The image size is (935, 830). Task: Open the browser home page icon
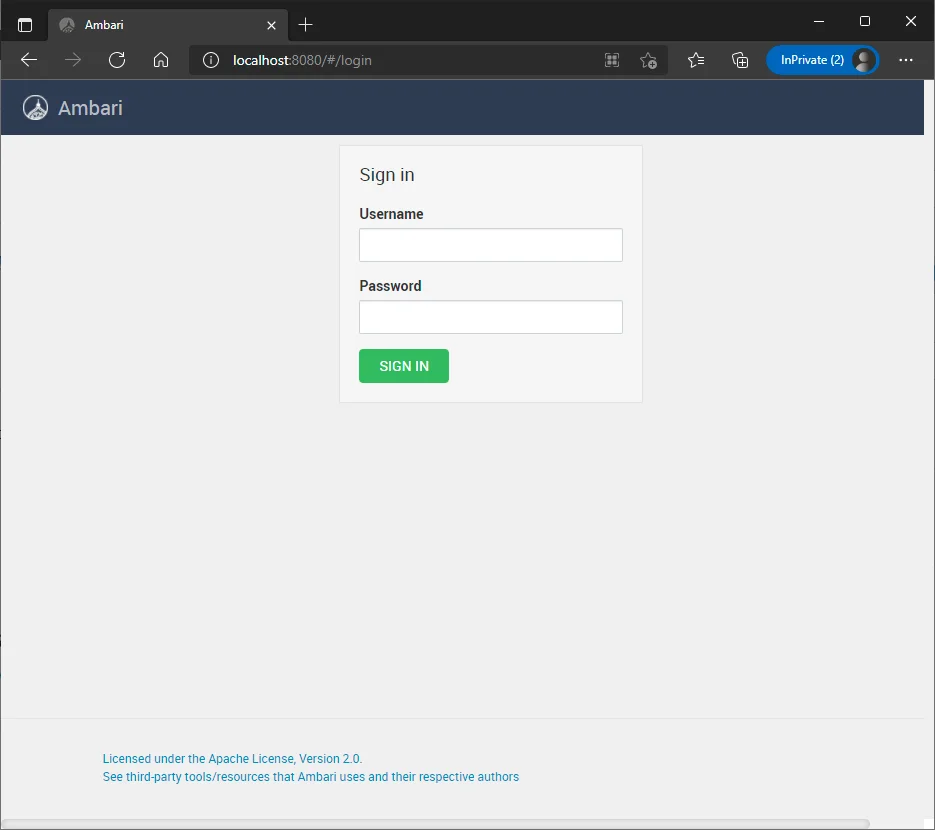point(161,60)
